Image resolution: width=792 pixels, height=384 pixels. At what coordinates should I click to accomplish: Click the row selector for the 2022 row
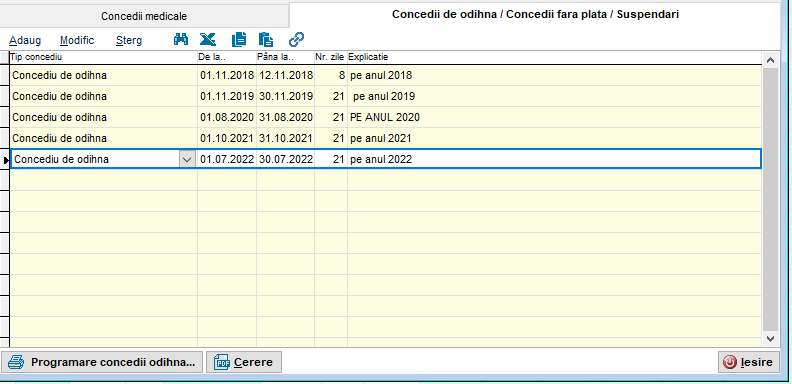pyautogui.click(x=5, y=160)
